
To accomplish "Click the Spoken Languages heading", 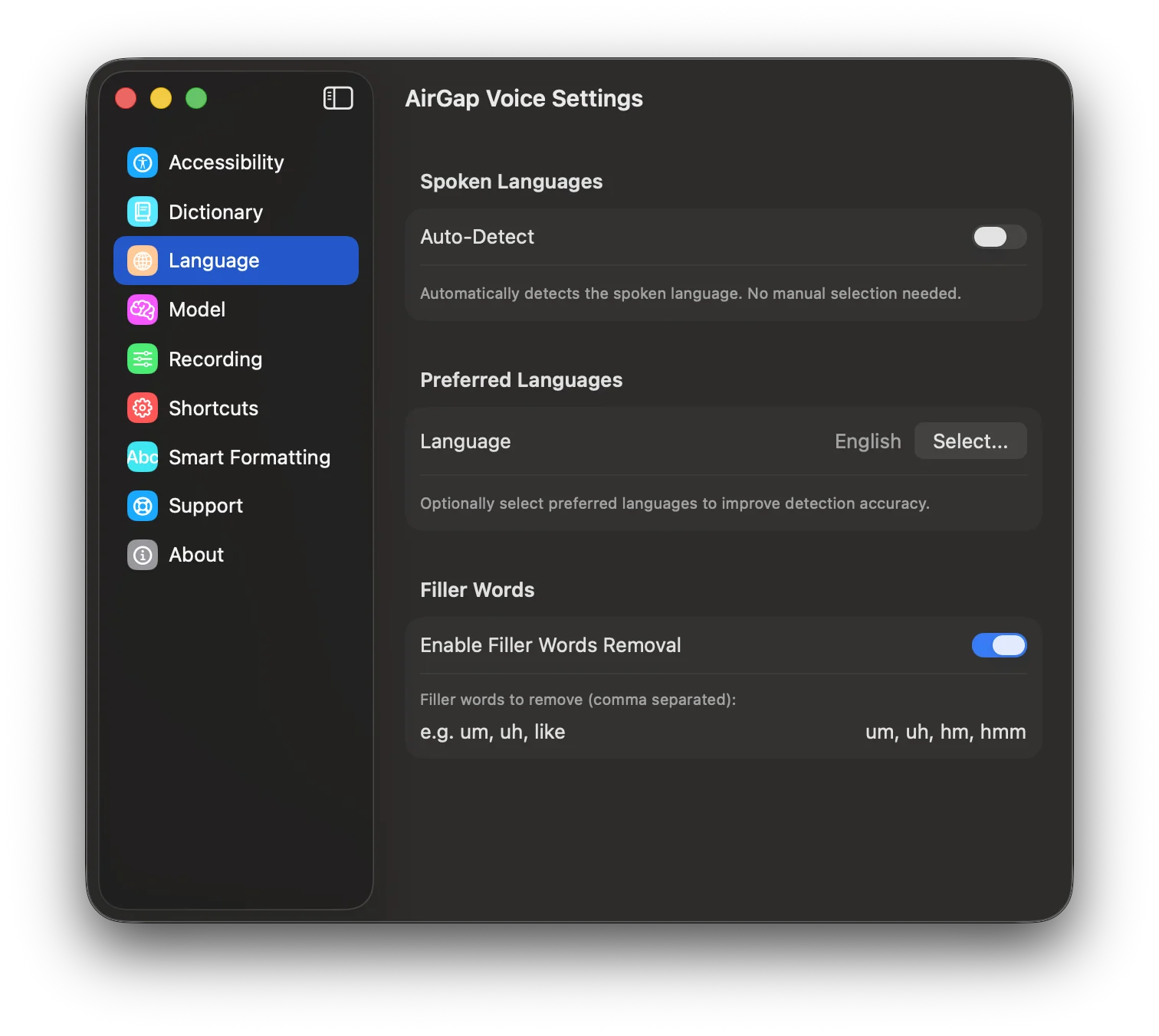I will point(511,182).
